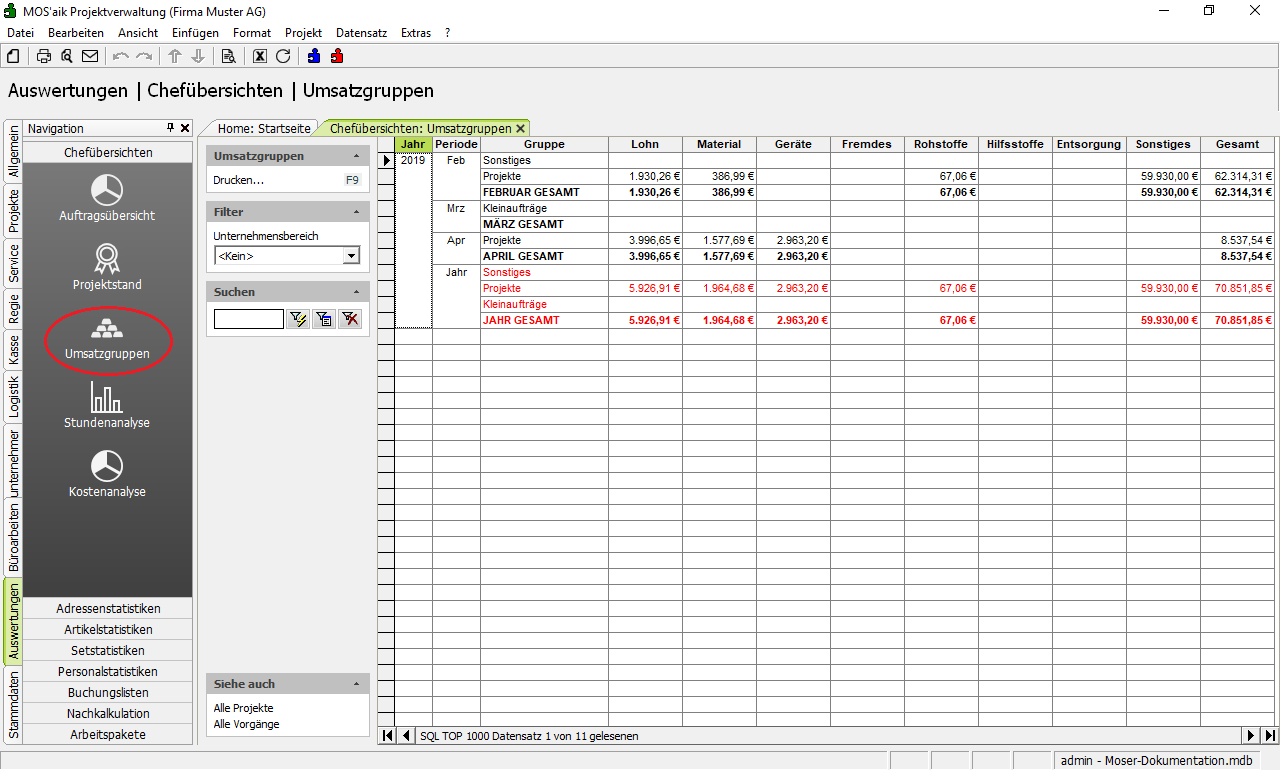Click Drucken... in Umsatzgruppen panel
Viewport: 1280px width, 770px height.
point(239,180)
